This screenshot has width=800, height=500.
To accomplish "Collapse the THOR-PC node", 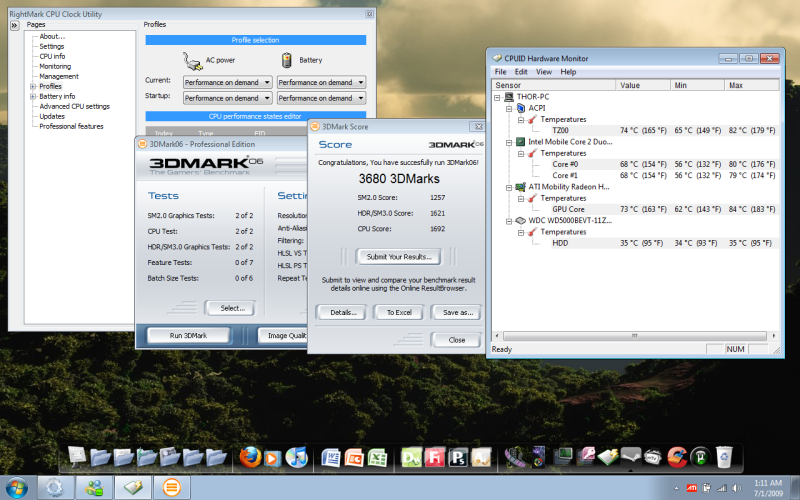I will [497, 97].
